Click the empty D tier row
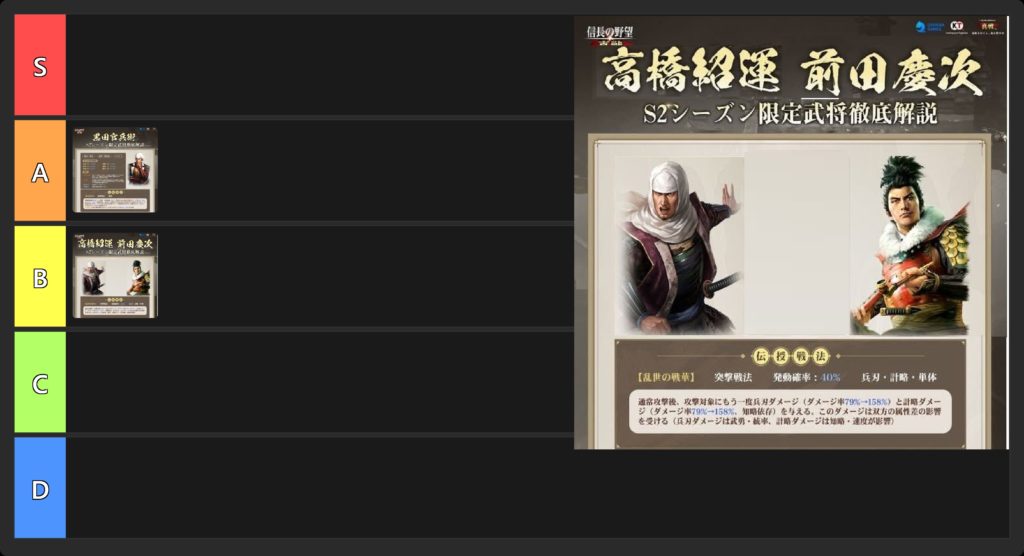The width and height of the screenshot is (1024, 556). pyautogui.click(x=537, y=488)
